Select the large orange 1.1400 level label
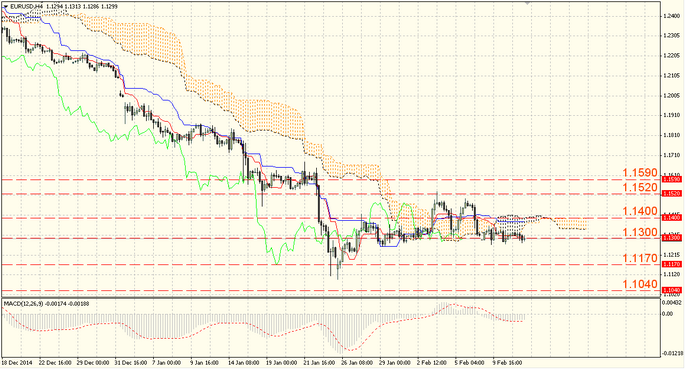 [x=640, y=211]
